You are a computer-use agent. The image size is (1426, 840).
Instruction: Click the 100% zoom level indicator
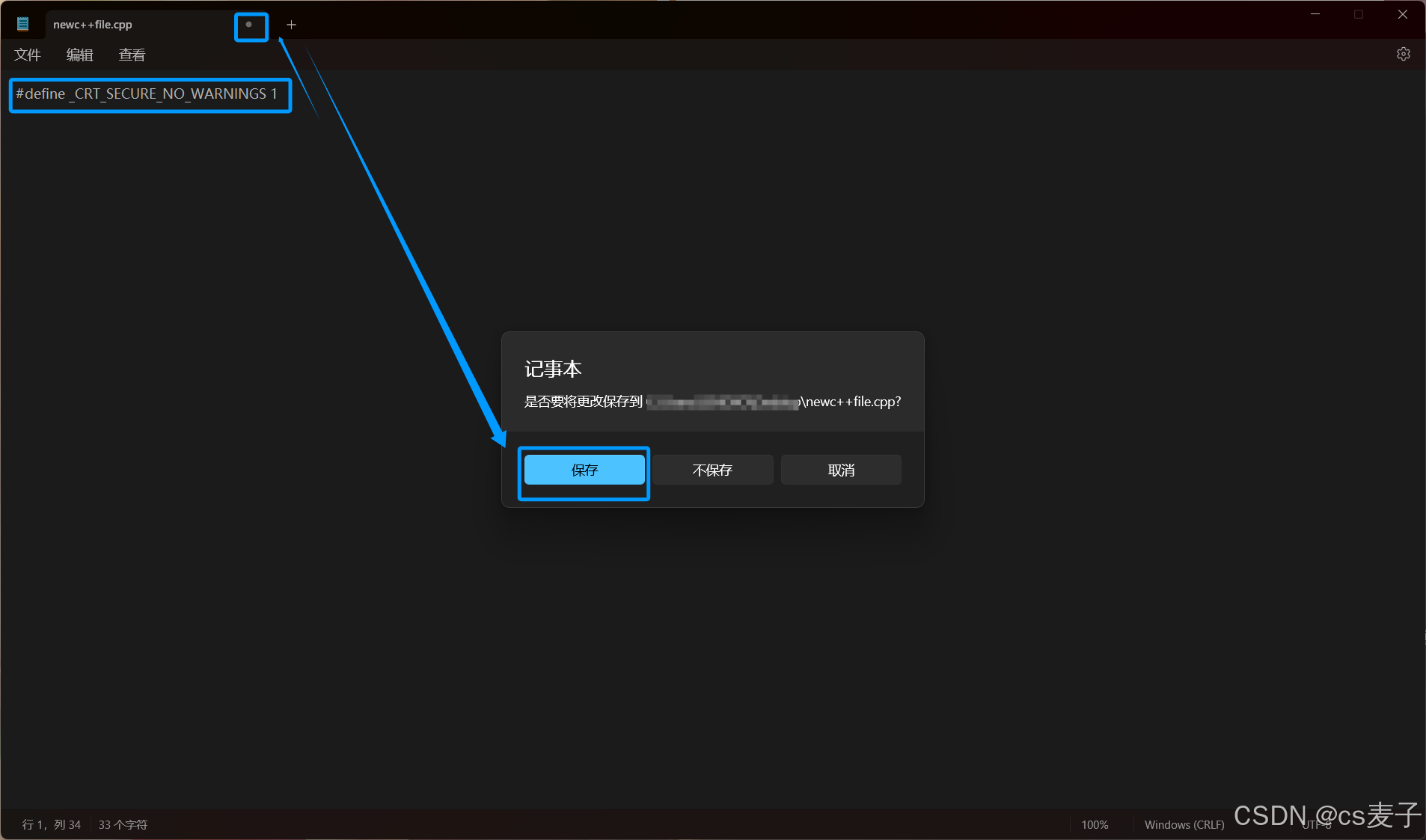pyautogui.click(x=1095, y=824)
